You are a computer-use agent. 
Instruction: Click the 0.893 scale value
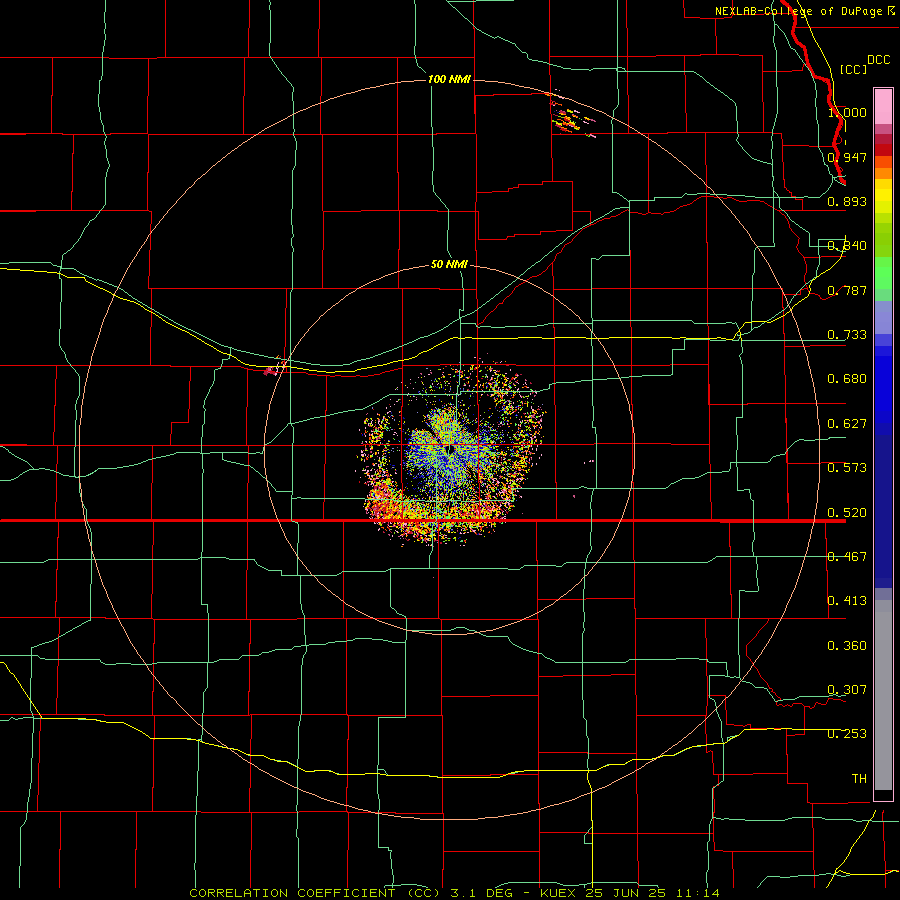click(x=847, y=201)
